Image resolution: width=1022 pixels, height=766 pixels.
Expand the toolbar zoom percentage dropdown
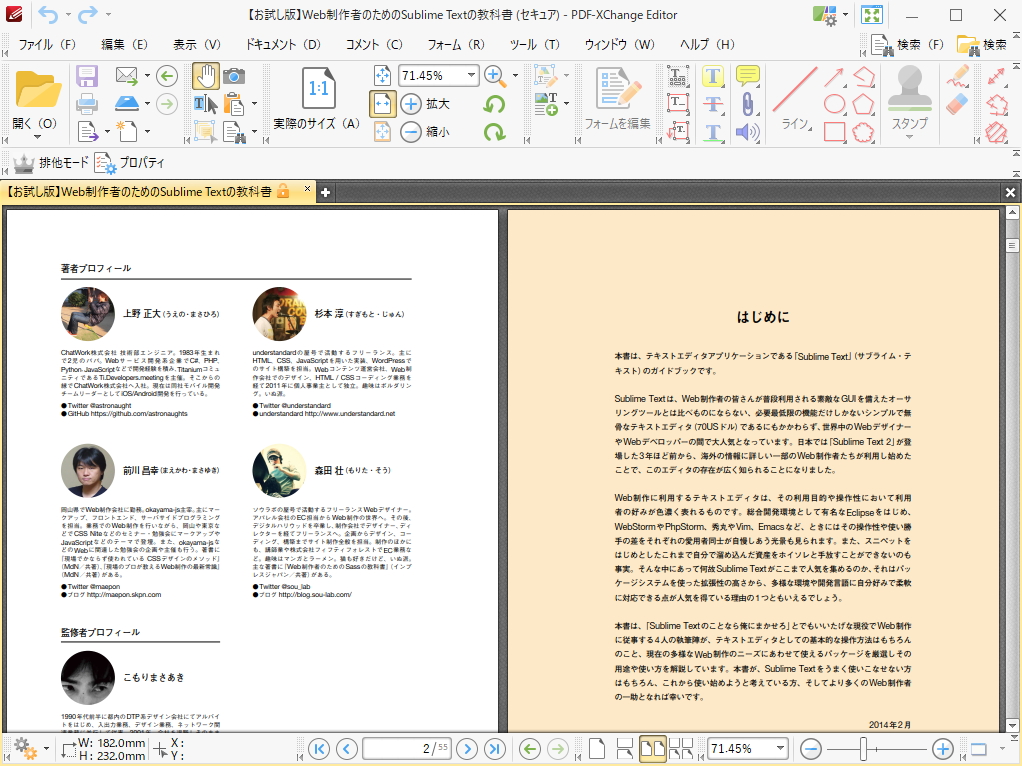click(471, 76)
